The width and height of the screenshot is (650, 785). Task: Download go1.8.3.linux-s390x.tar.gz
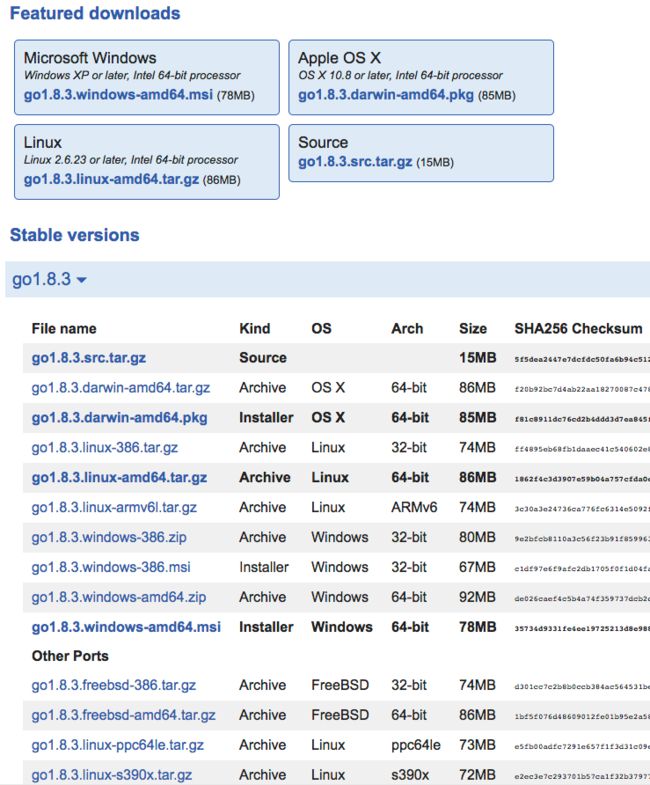tap(112, 775)
